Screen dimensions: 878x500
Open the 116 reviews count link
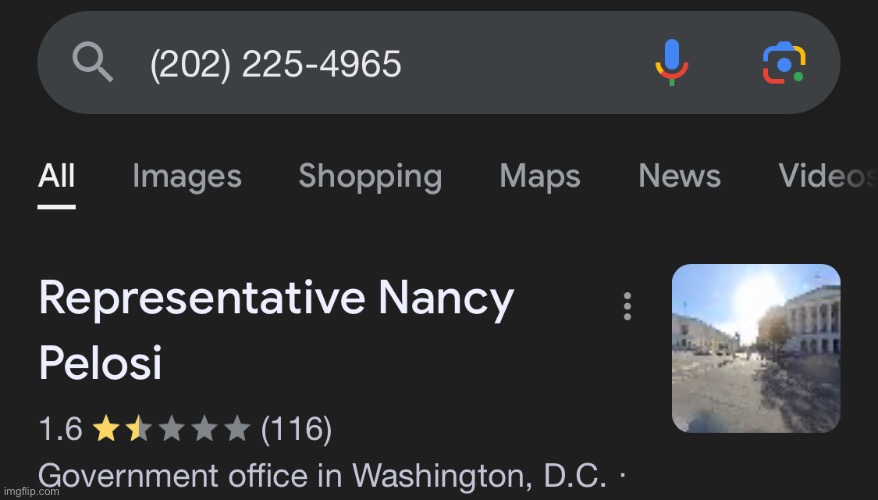tap(296, 430)
